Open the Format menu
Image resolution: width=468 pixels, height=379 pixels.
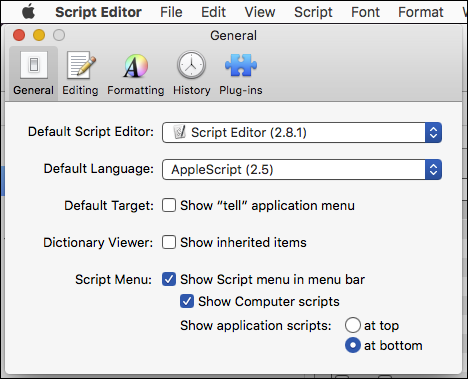(421, 12)
